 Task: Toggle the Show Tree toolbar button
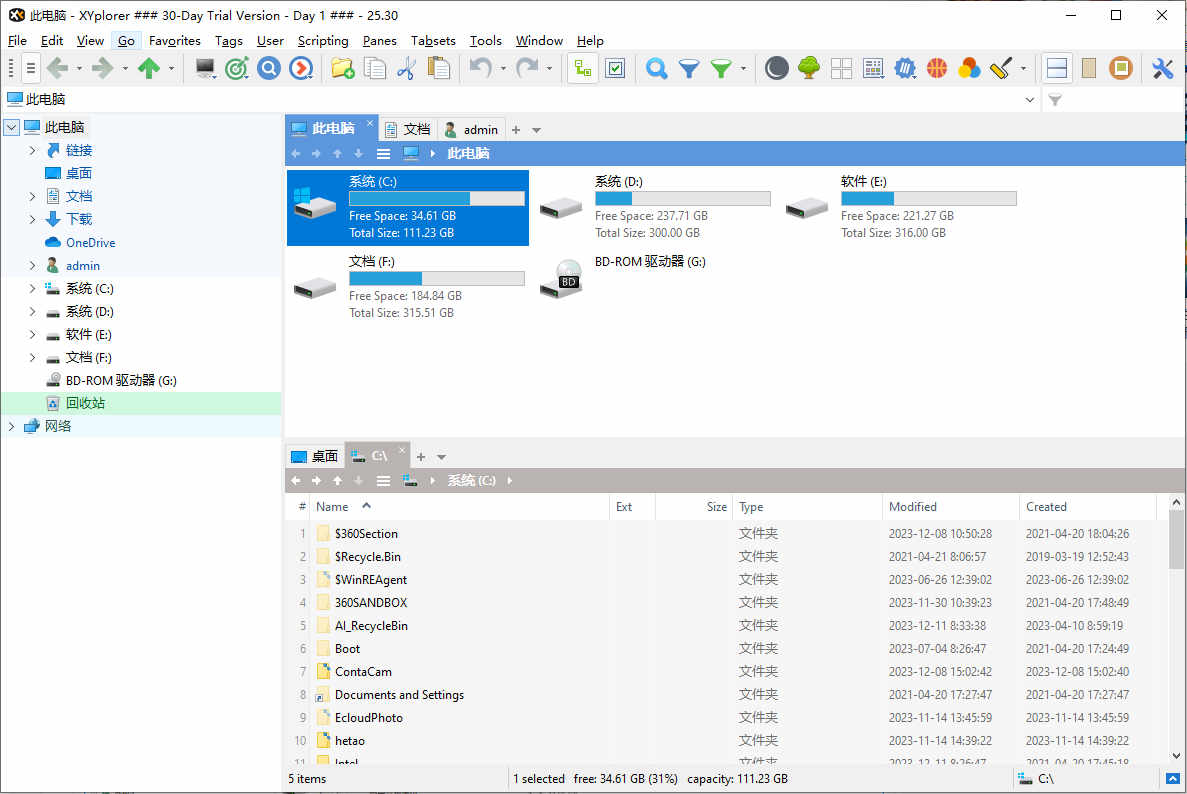(582, 69)
